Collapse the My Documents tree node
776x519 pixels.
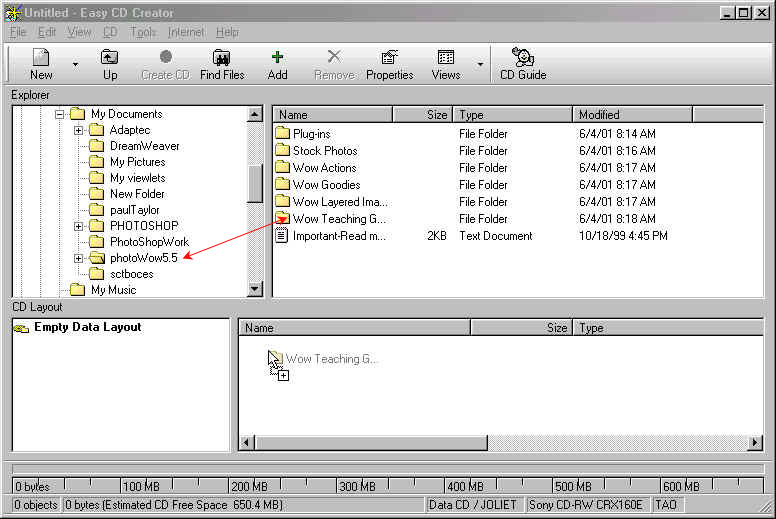point(59,114)
